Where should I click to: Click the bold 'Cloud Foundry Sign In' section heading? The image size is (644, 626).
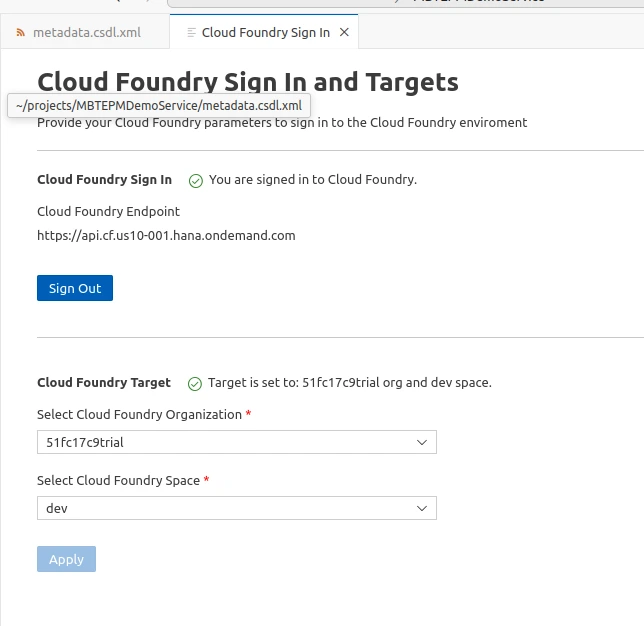104,180
